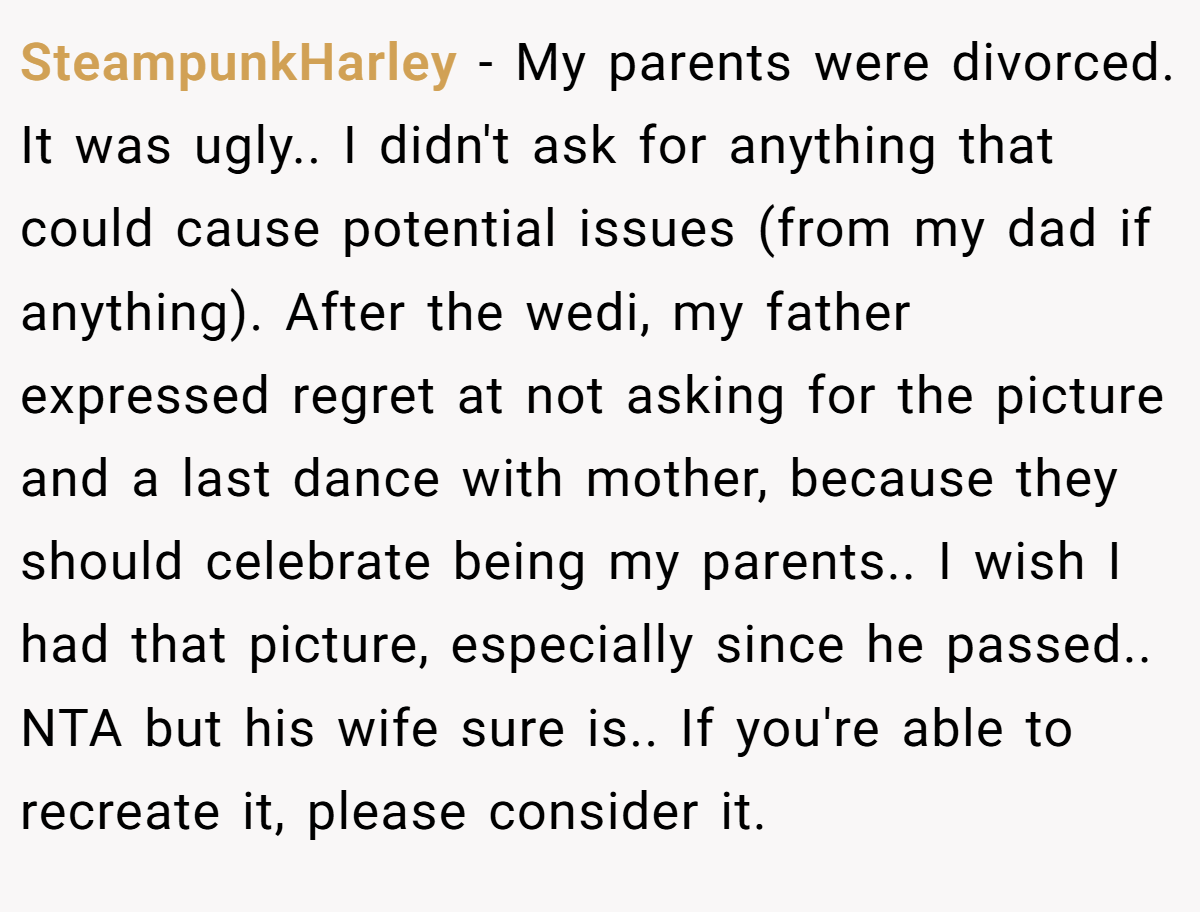Click the word "wife" in the comment

(x=387, y=727)
